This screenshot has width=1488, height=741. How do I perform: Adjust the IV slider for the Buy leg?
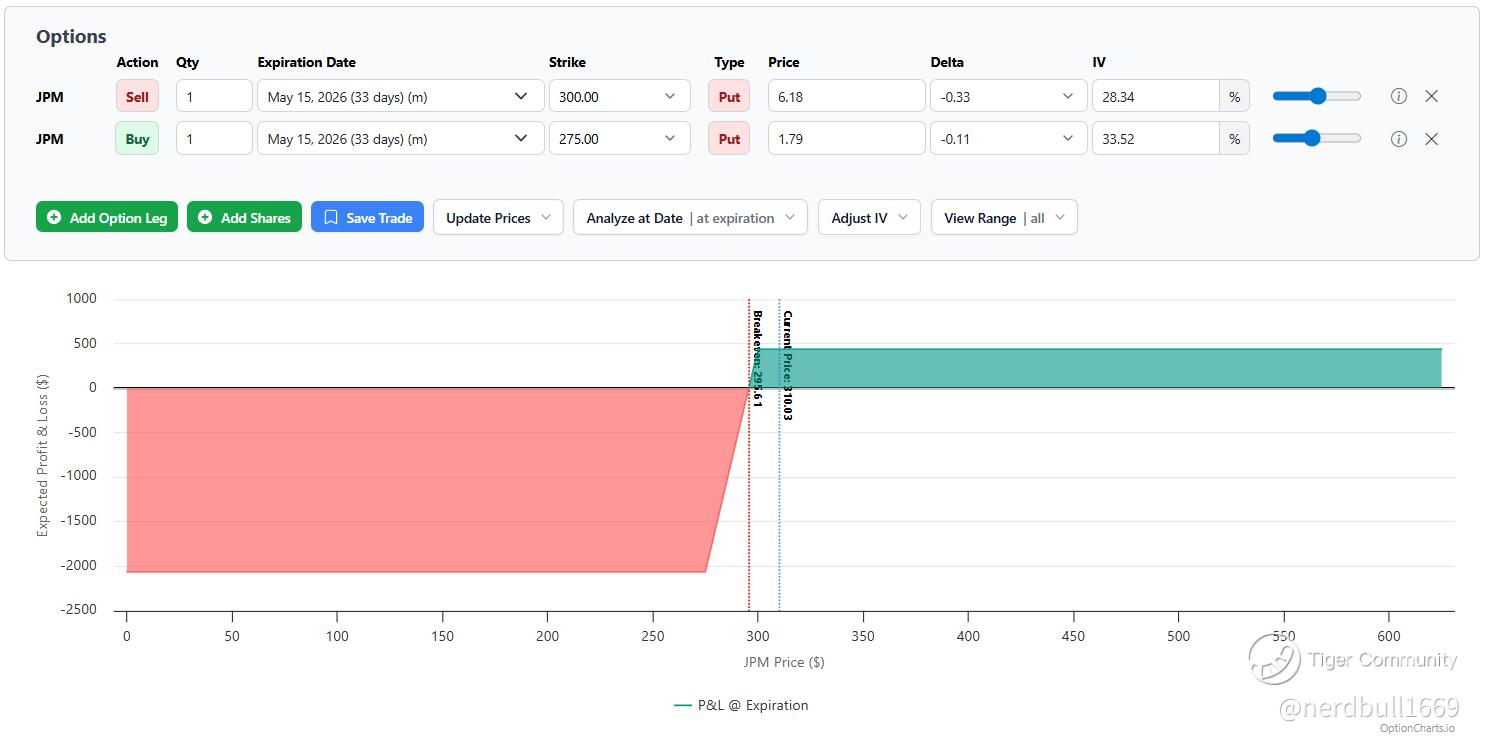(1316, 139)
